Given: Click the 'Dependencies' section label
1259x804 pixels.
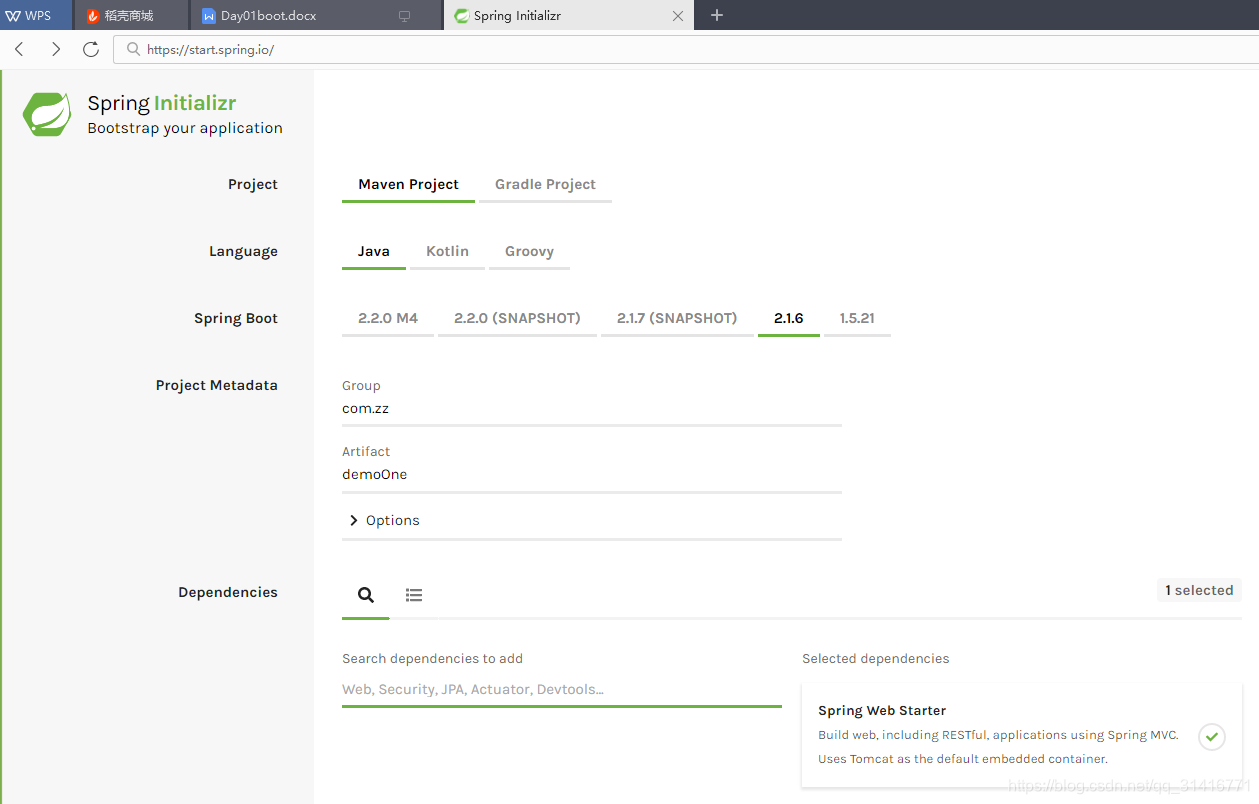Looking at the screenshot, I should pyautogui.click(x=228, y=593).
